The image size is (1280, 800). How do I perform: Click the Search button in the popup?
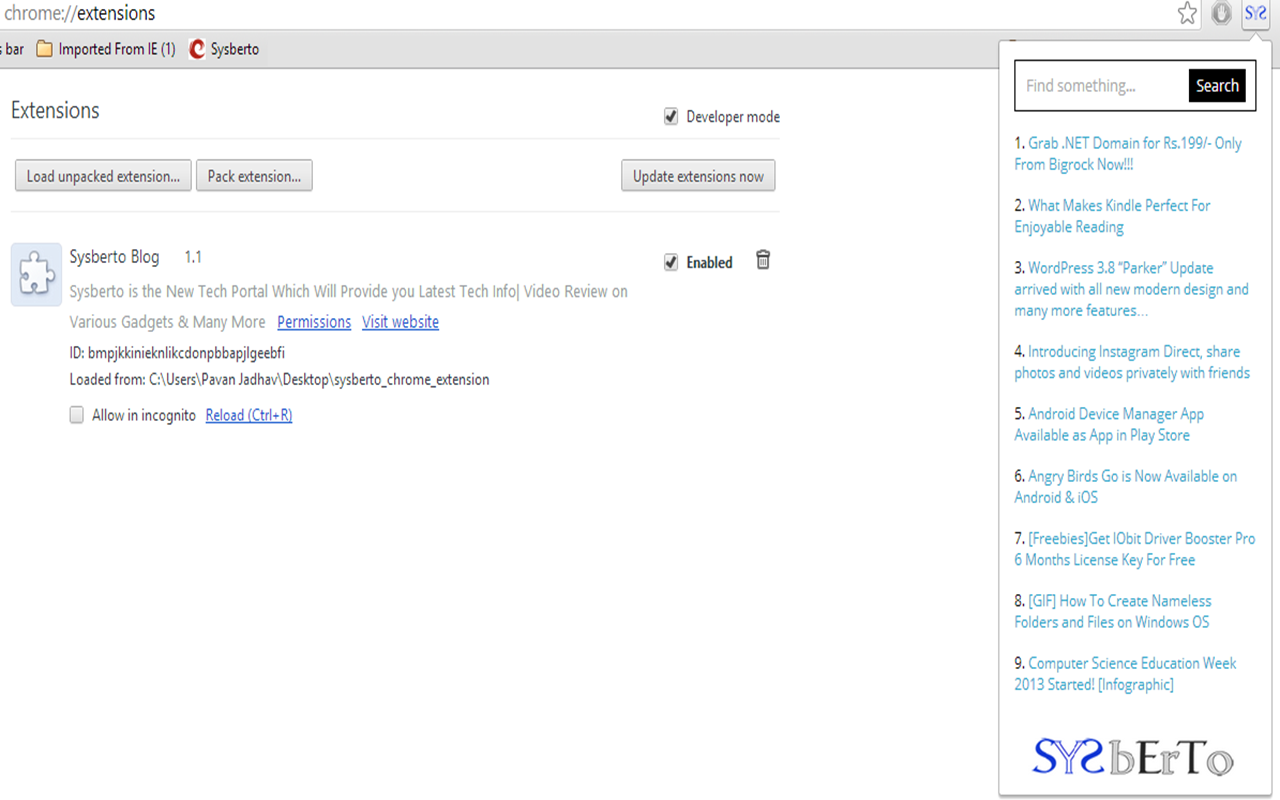[x=1217, y=86]
